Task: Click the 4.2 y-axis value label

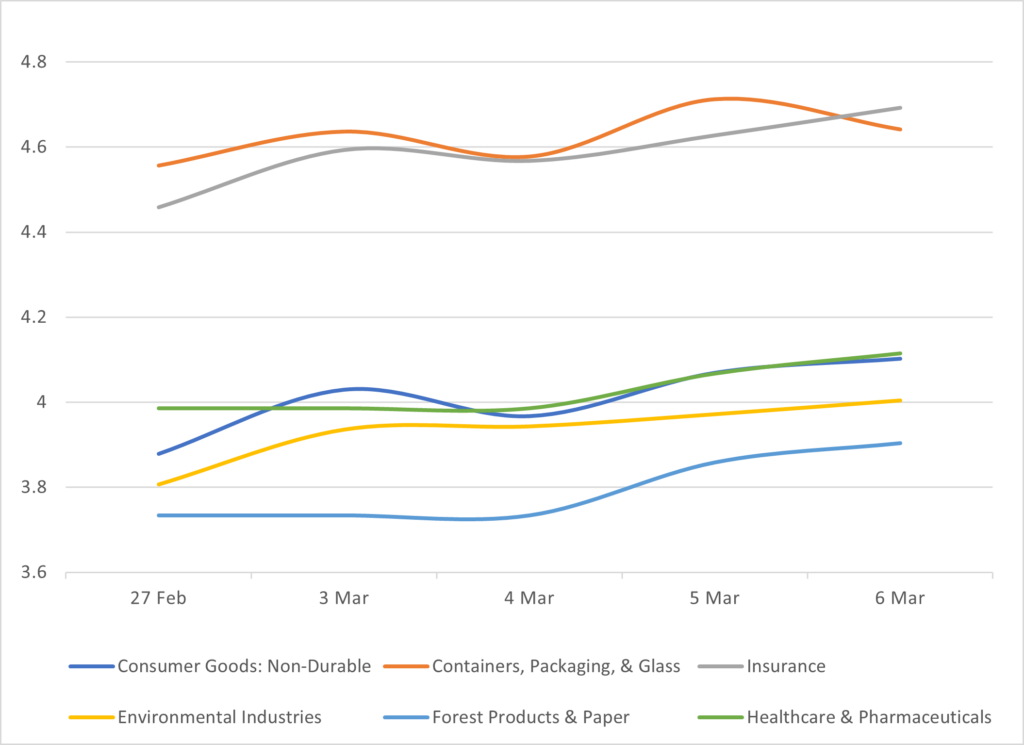Action: pos(35,318)
